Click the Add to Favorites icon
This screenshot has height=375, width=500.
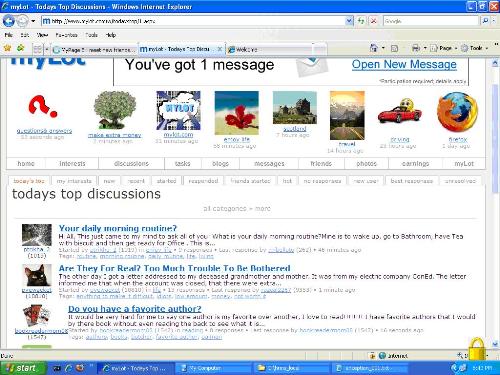21,48
